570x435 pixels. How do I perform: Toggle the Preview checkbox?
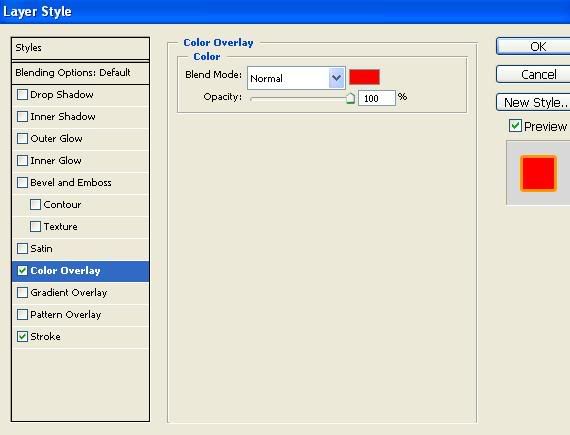(515, 126)
